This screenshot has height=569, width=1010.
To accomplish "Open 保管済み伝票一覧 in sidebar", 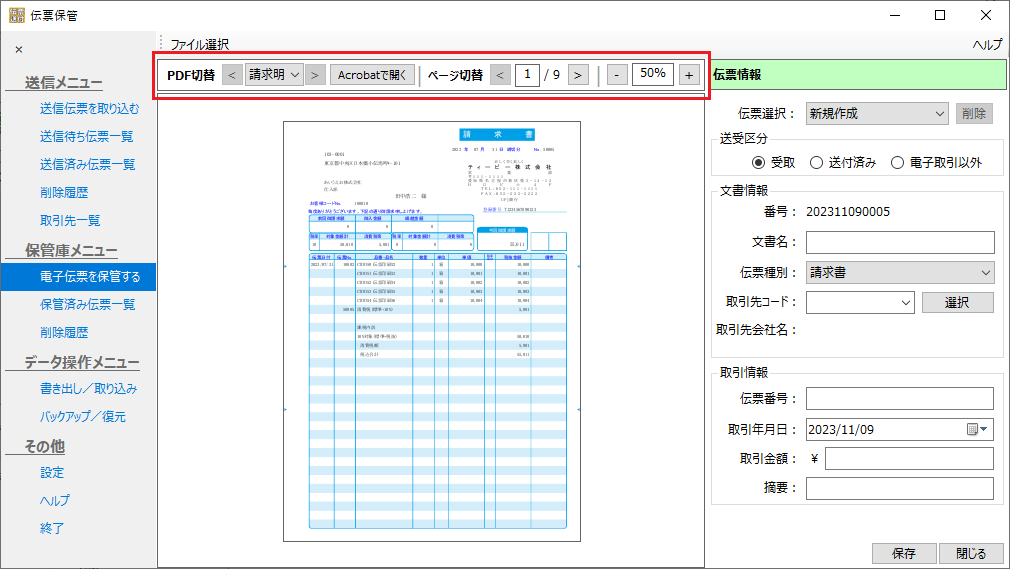I will pos(86,304).
